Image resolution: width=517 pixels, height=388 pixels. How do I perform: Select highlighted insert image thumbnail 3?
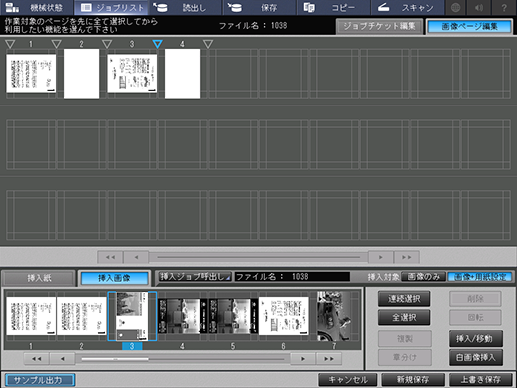tap(132, 316)
